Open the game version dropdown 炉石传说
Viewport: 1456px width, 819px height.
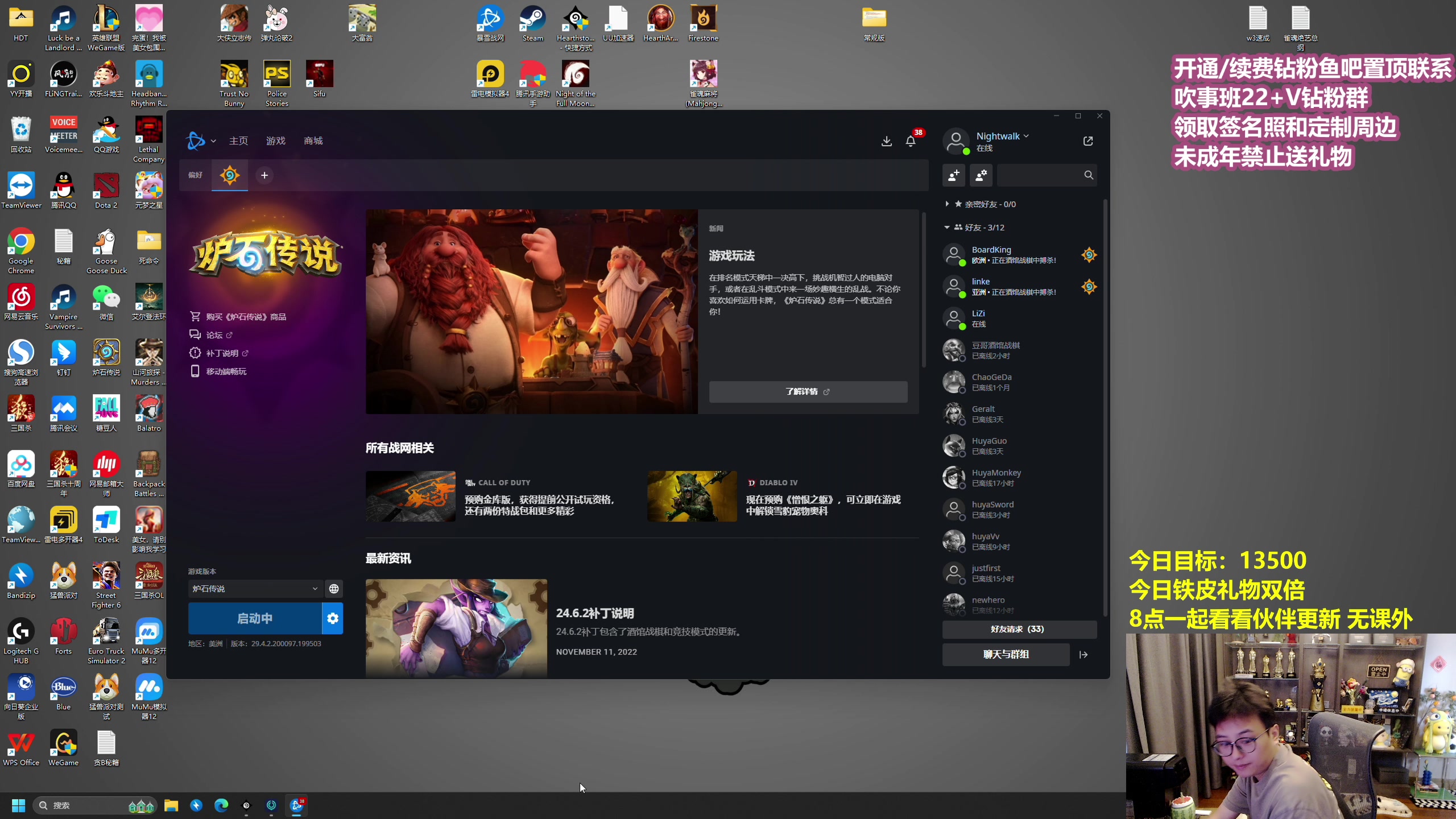coord(255,589)
